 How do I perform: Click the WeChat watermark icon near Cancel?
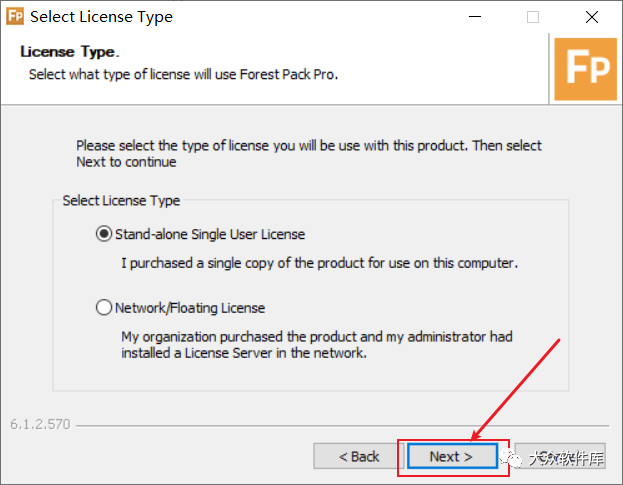(x=511, y=459)
